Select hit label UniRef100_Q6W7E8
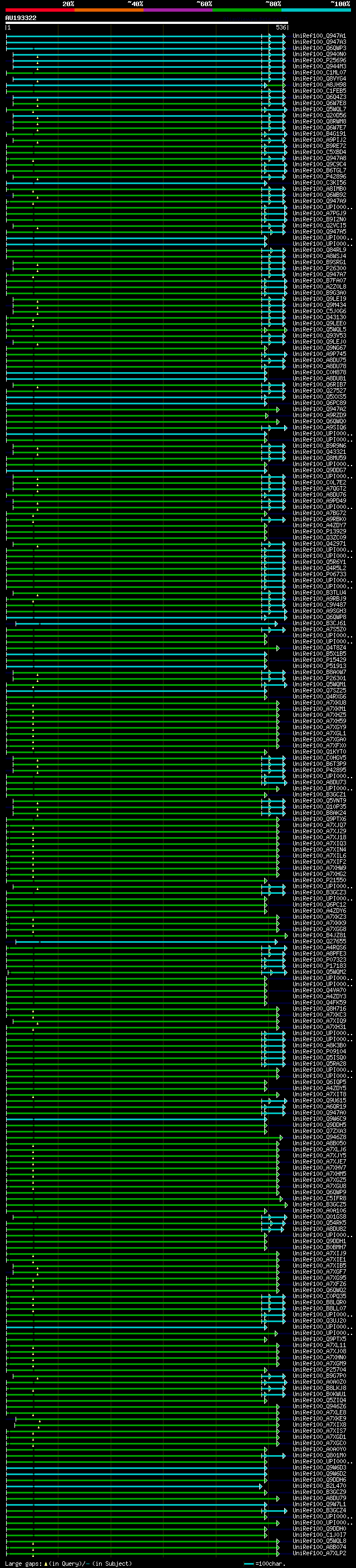Viewport: 356px width, 1568px height. [319, 103]
